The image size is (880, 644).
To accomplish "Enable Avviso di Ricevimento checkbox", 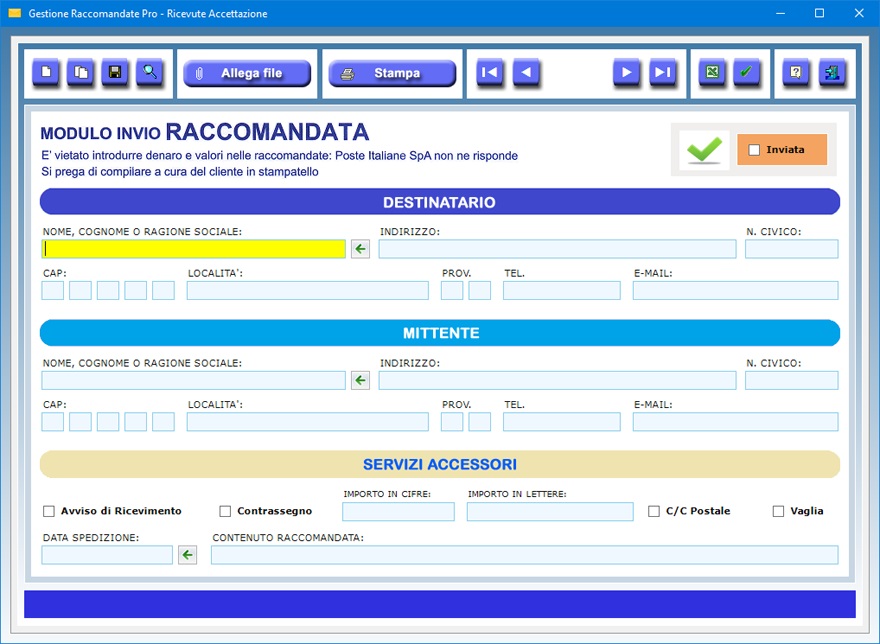I will (x=49, y=511).
